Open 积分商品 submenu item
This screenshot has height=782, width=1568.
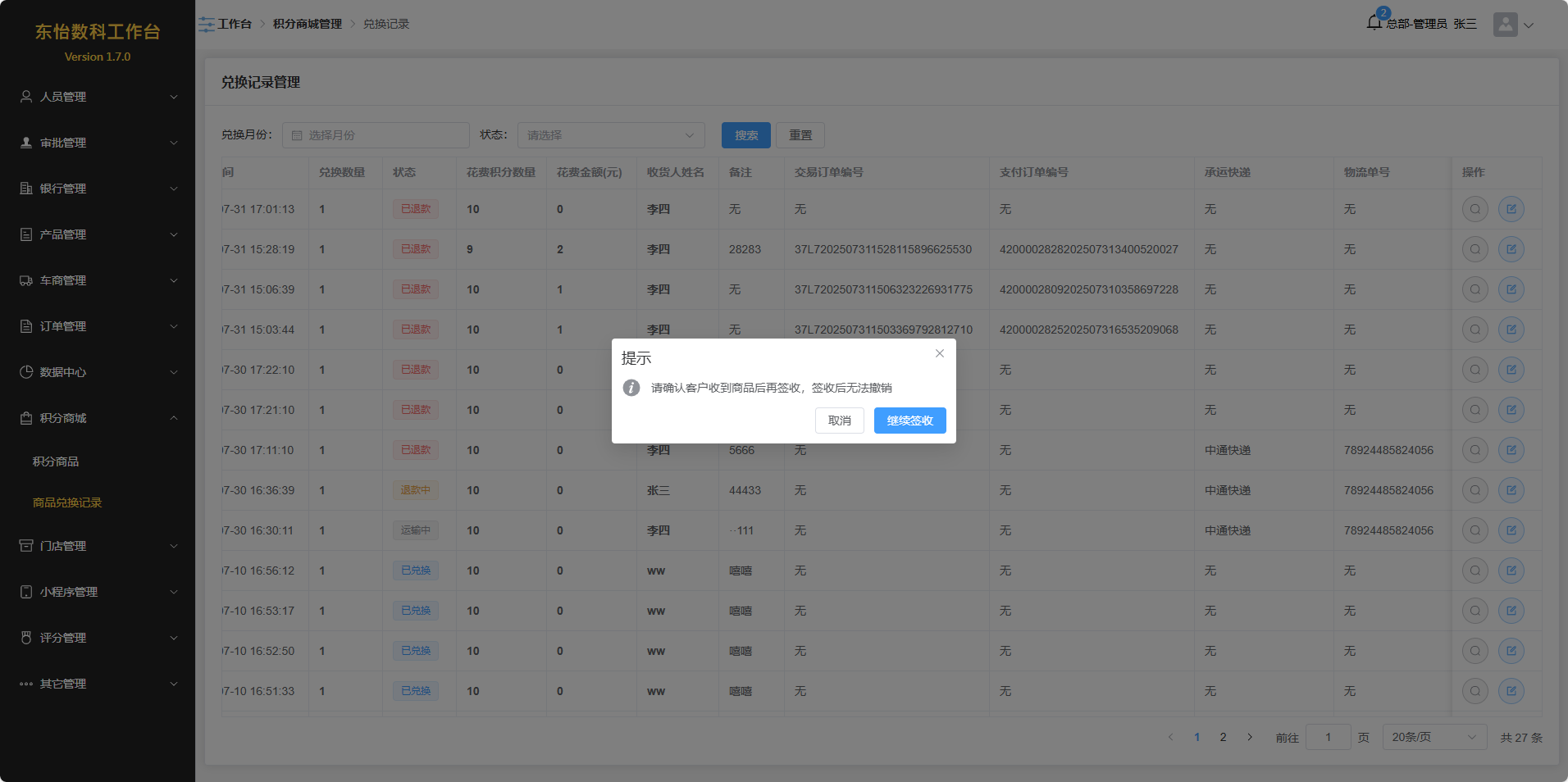(56, 461)
